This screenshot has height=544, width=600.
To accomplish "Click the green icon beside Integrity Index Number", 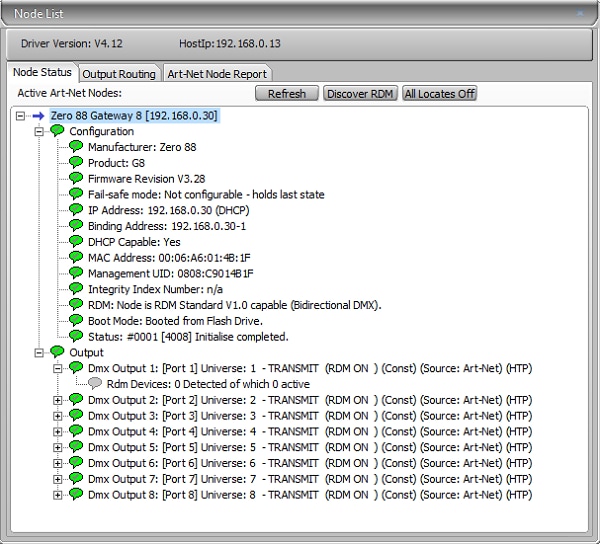I will 76,288.
